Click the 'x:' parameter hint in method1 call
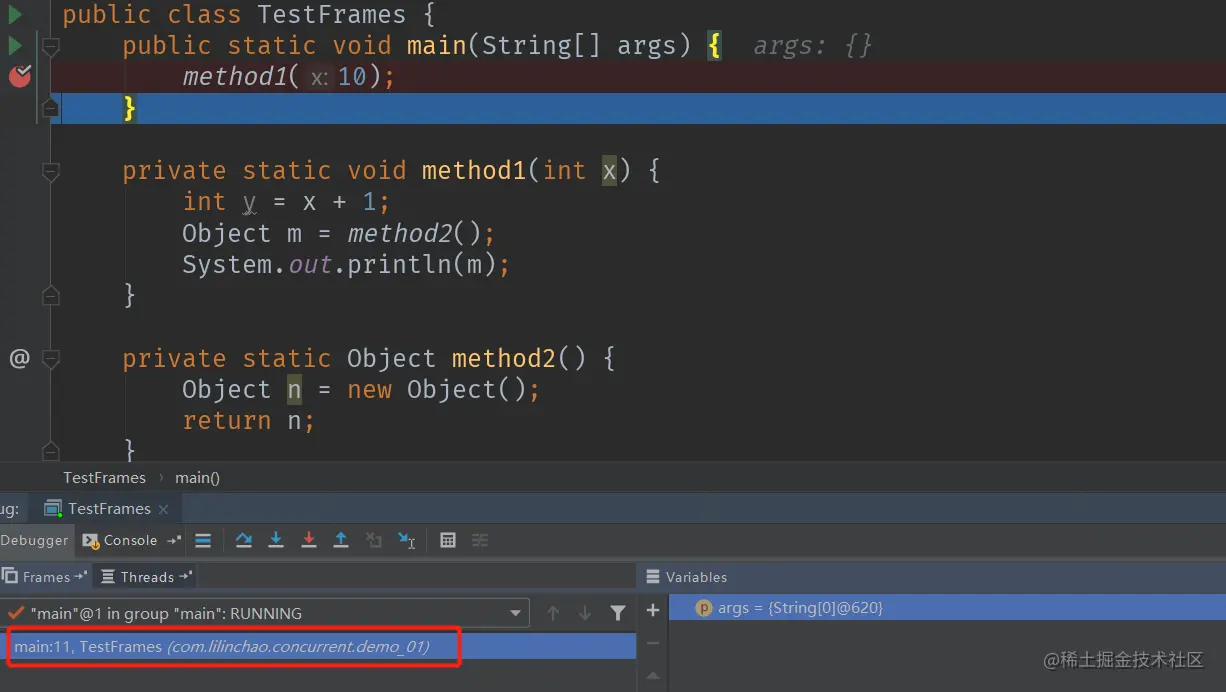 coord(319,77)
